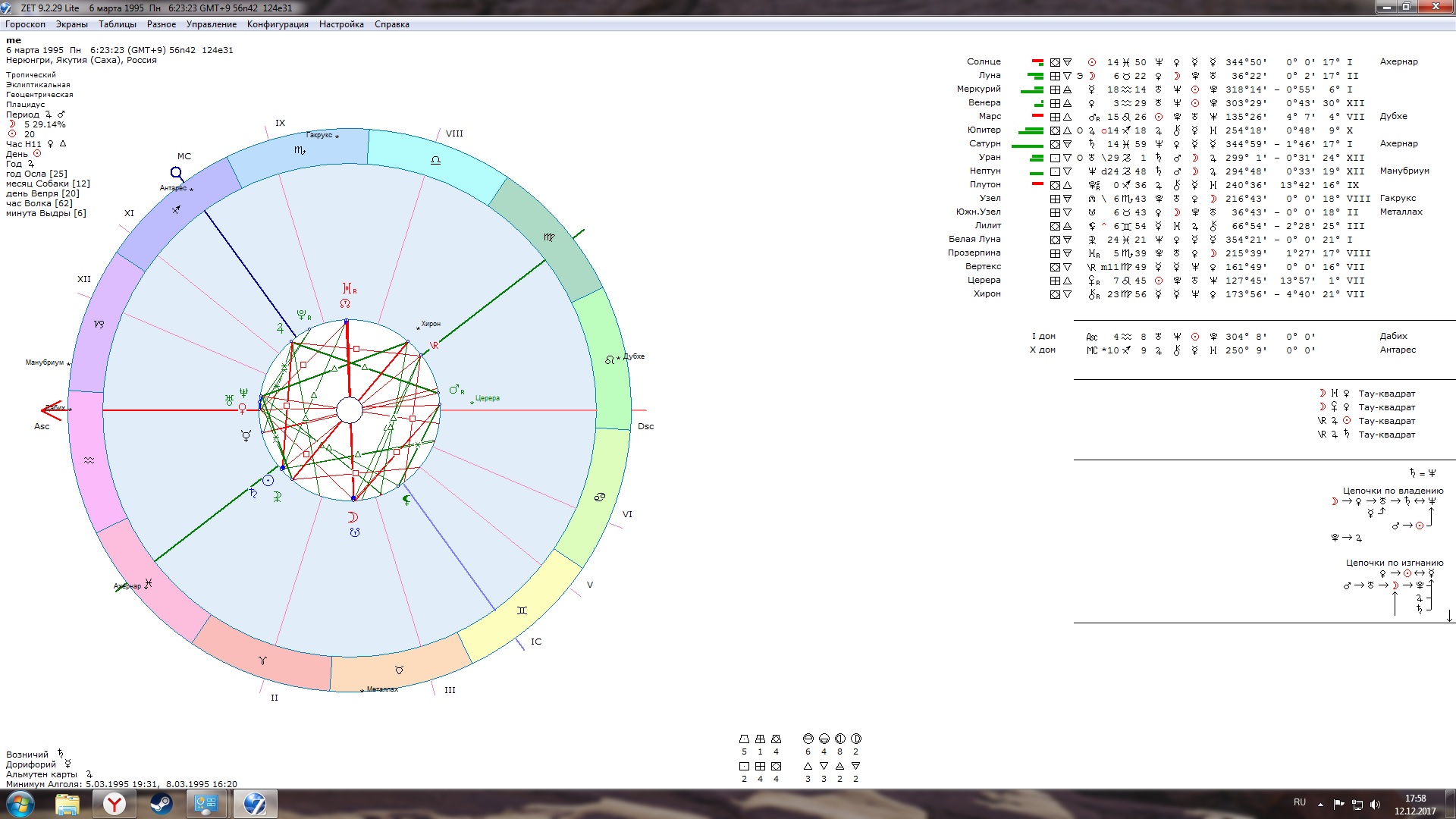Click the light blue Scorpio zodiac sector
Image resolution: width=1456 pixels, height=819 pixels.
coord(299,150)
